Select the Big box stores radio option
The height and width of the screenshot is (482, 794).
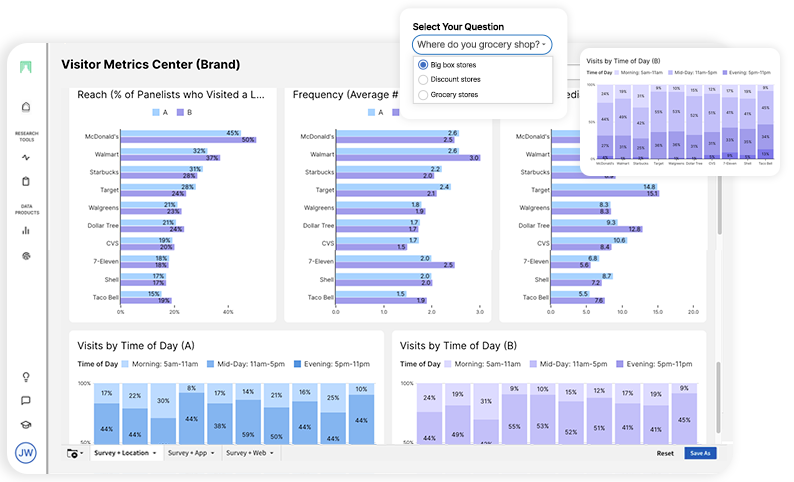click(423, 65)
